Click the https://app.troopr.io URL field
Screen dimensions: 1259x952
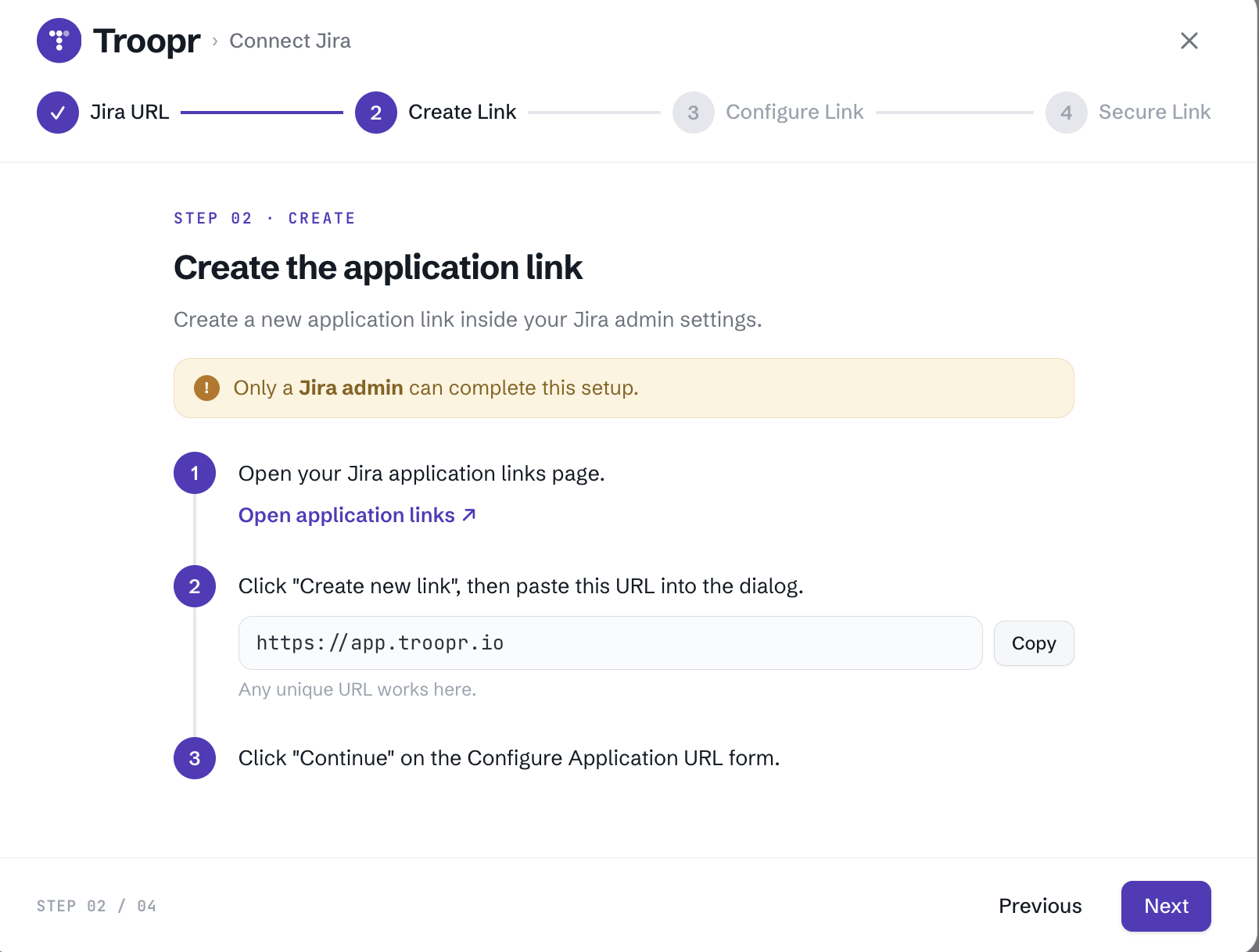pos(610,642)
